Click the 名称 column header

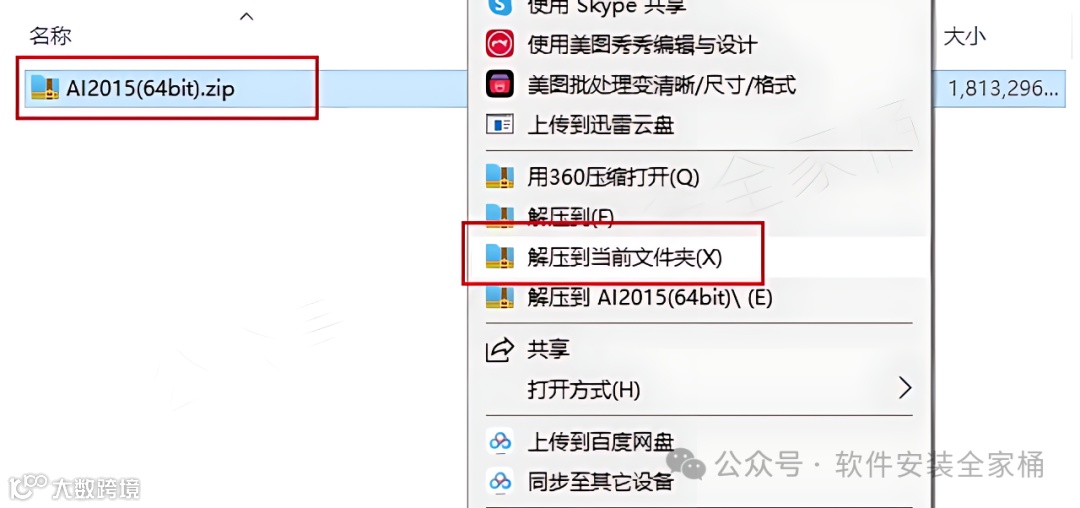click(x=50, y=36)
